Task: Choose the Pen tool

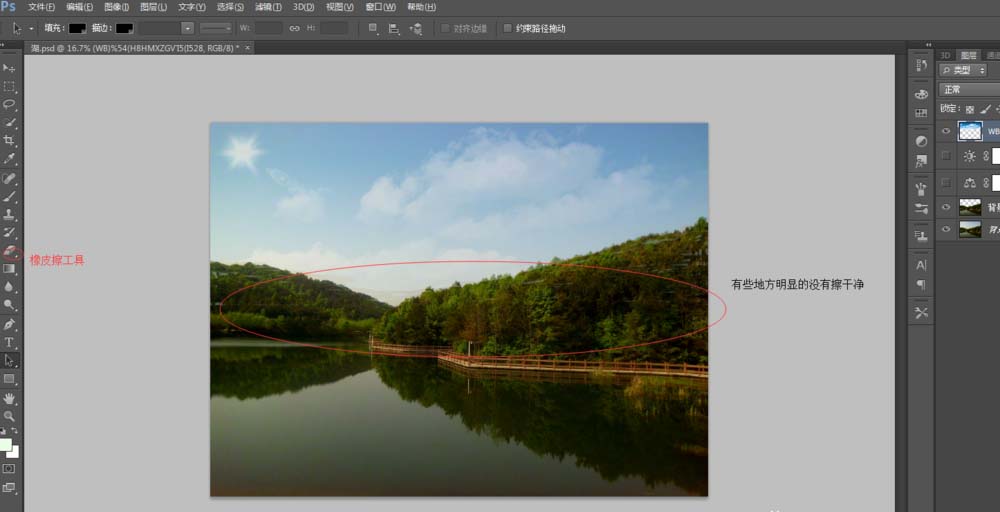Action: pyautogui.click(x=9, y=325)
